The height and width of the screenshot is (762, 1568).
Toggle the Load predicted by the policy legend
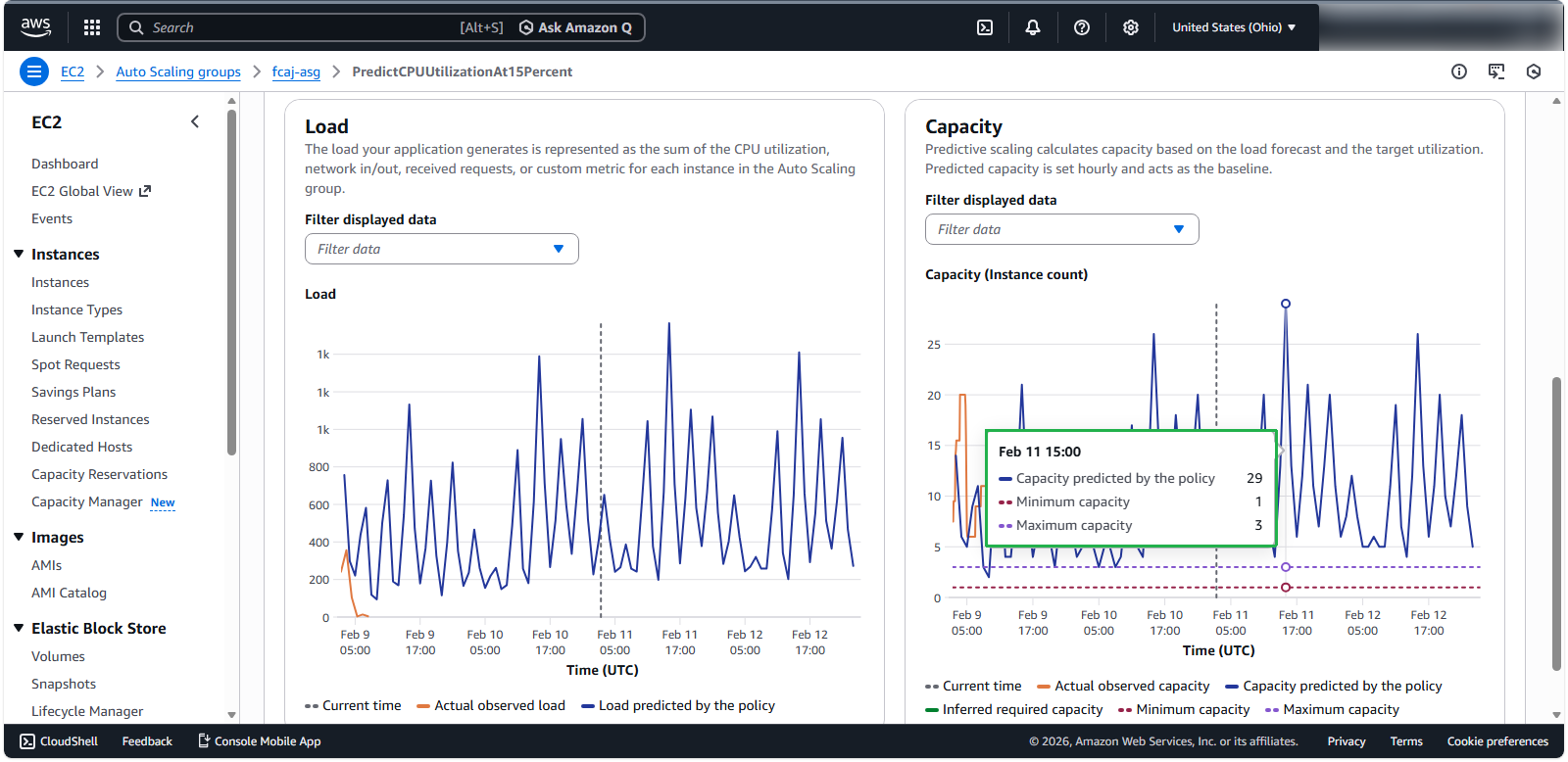pyautogui.click(x=678, y=705)
